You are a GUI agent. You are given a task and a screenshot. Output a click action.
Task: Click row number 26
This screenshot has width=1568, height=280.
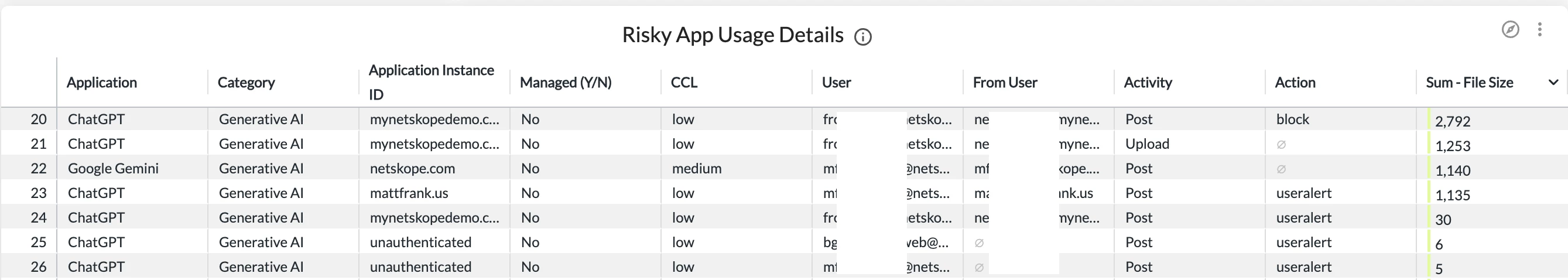tap(38, 267)
